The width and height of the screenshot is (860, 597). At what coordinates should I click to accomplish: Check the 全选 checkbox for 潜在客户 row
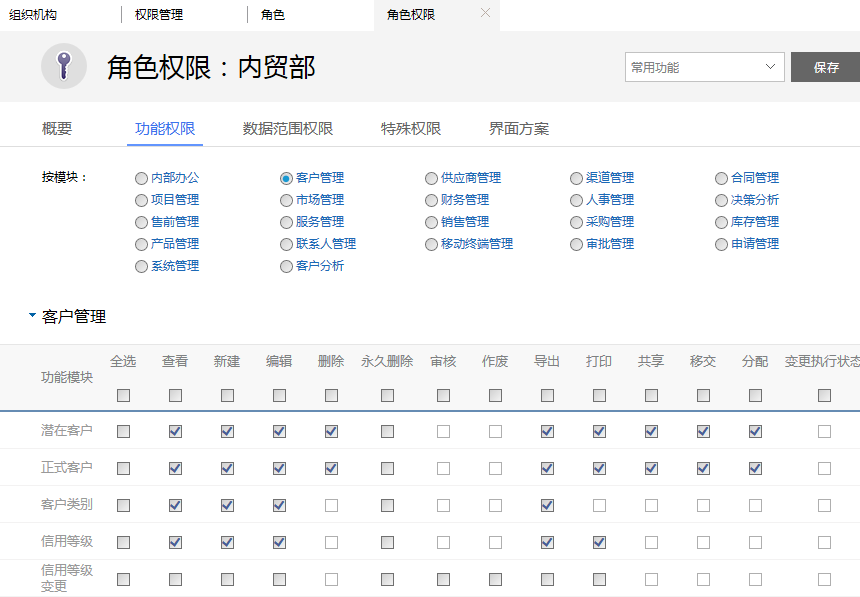coord(123,430)
